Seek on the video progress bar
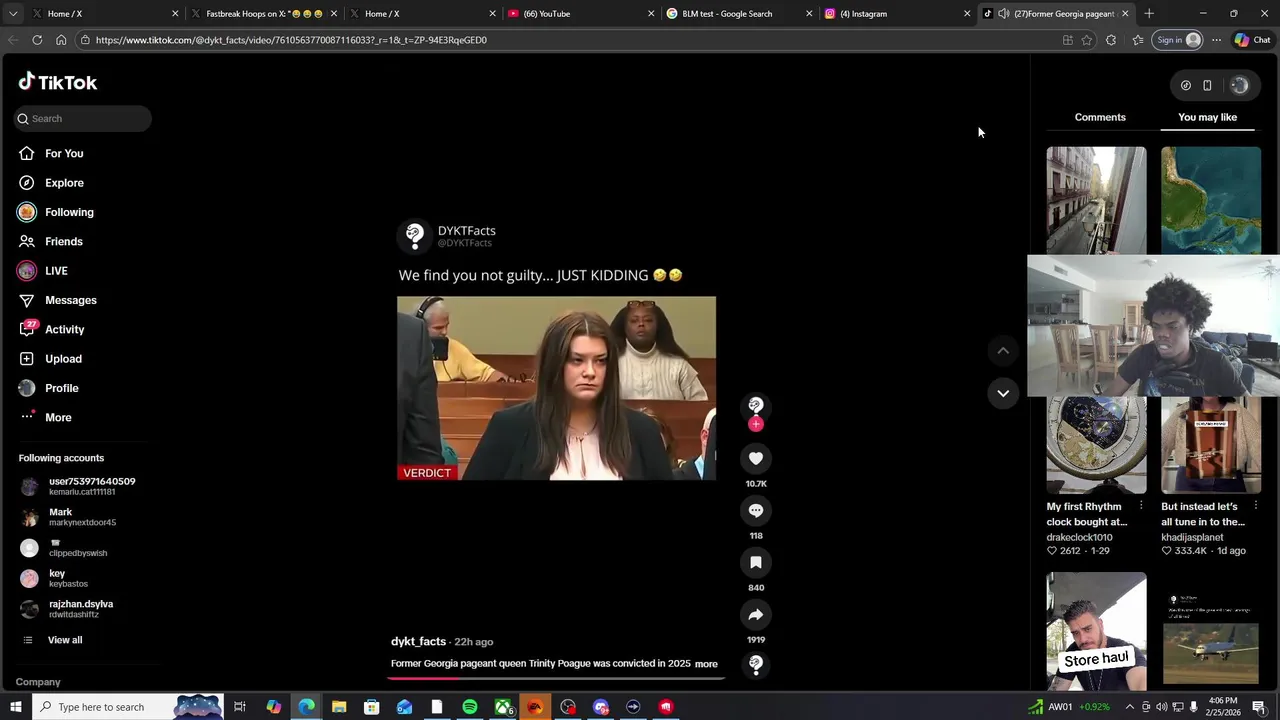 [556, 678]
